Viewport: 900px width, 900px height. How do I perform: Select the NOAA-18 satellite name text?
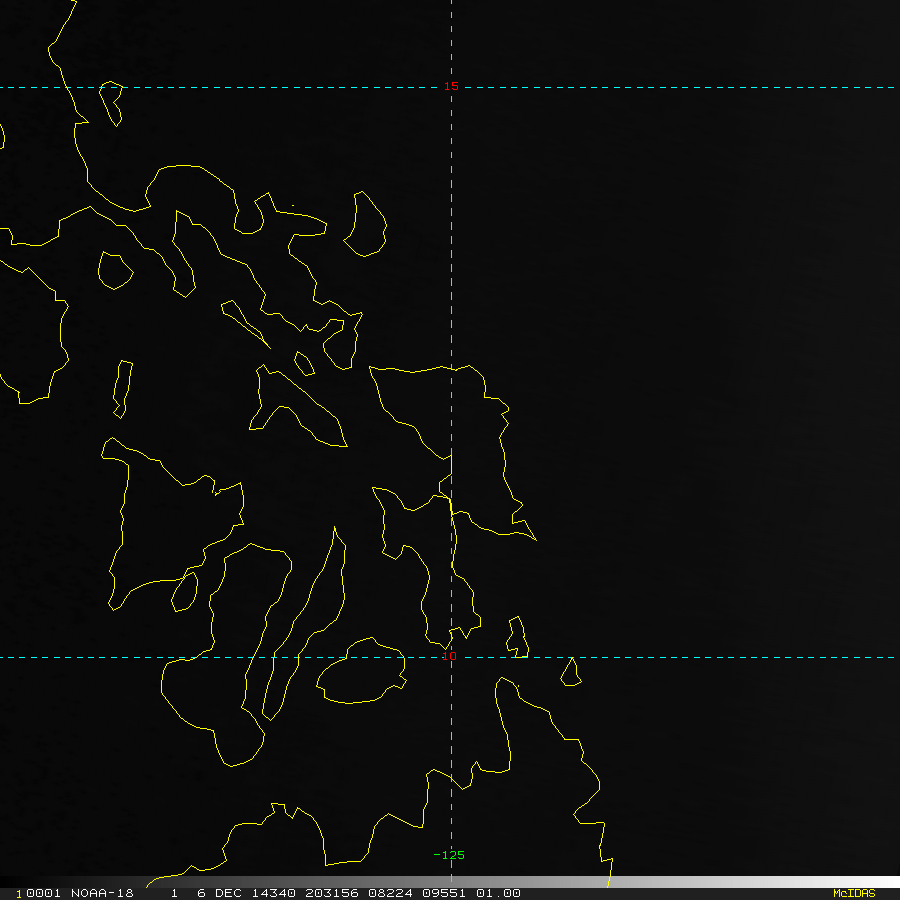[x=102, y=893]
